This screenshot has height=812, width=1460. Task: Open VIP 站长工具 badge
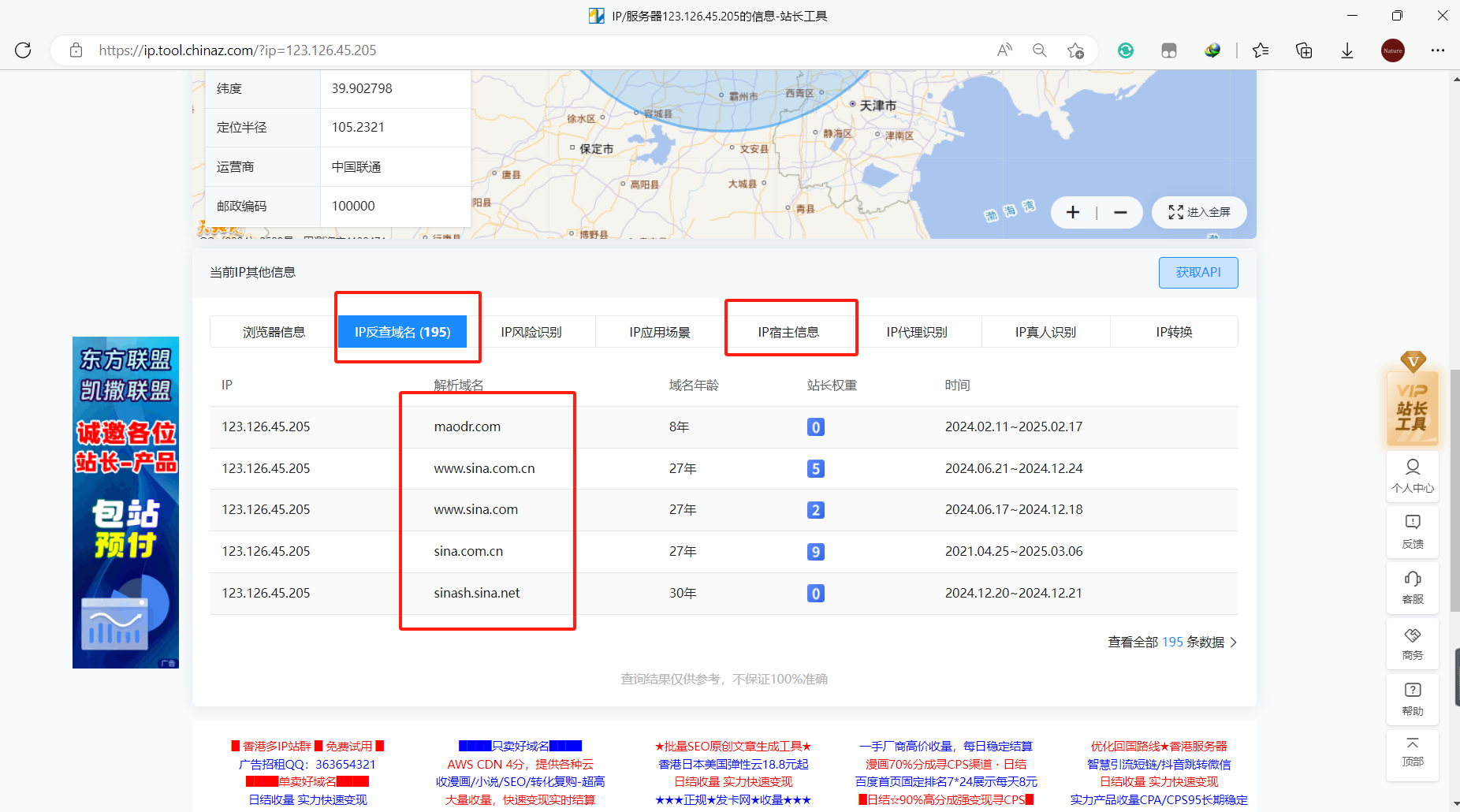(x=1412, y=400)
